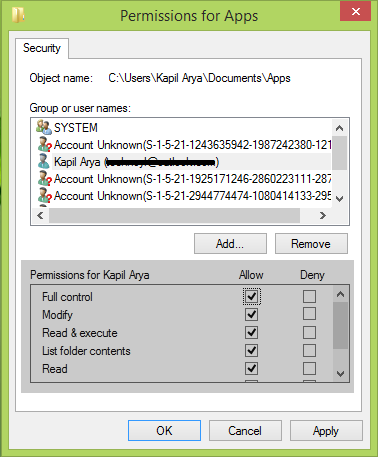Click right arrow of horizontal user list scrollbar
378x457 pixels.
click(322, 216)
